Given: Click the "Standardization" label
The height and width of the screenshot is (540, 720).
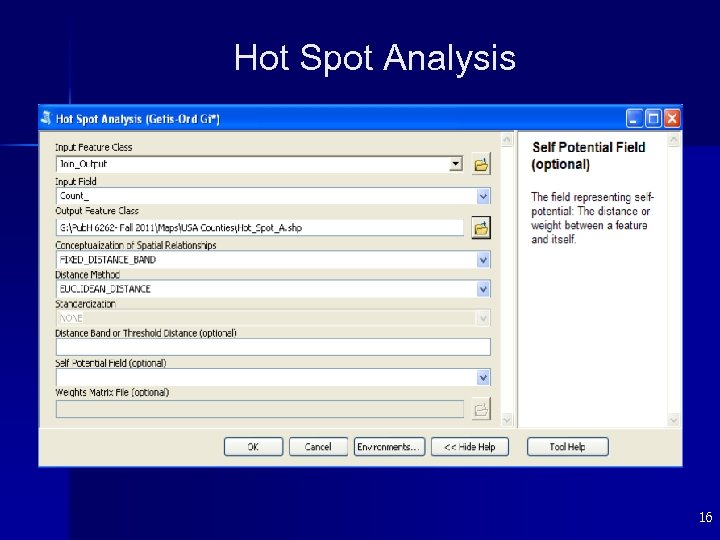Looking at the screenshot, I should [85, 304].
